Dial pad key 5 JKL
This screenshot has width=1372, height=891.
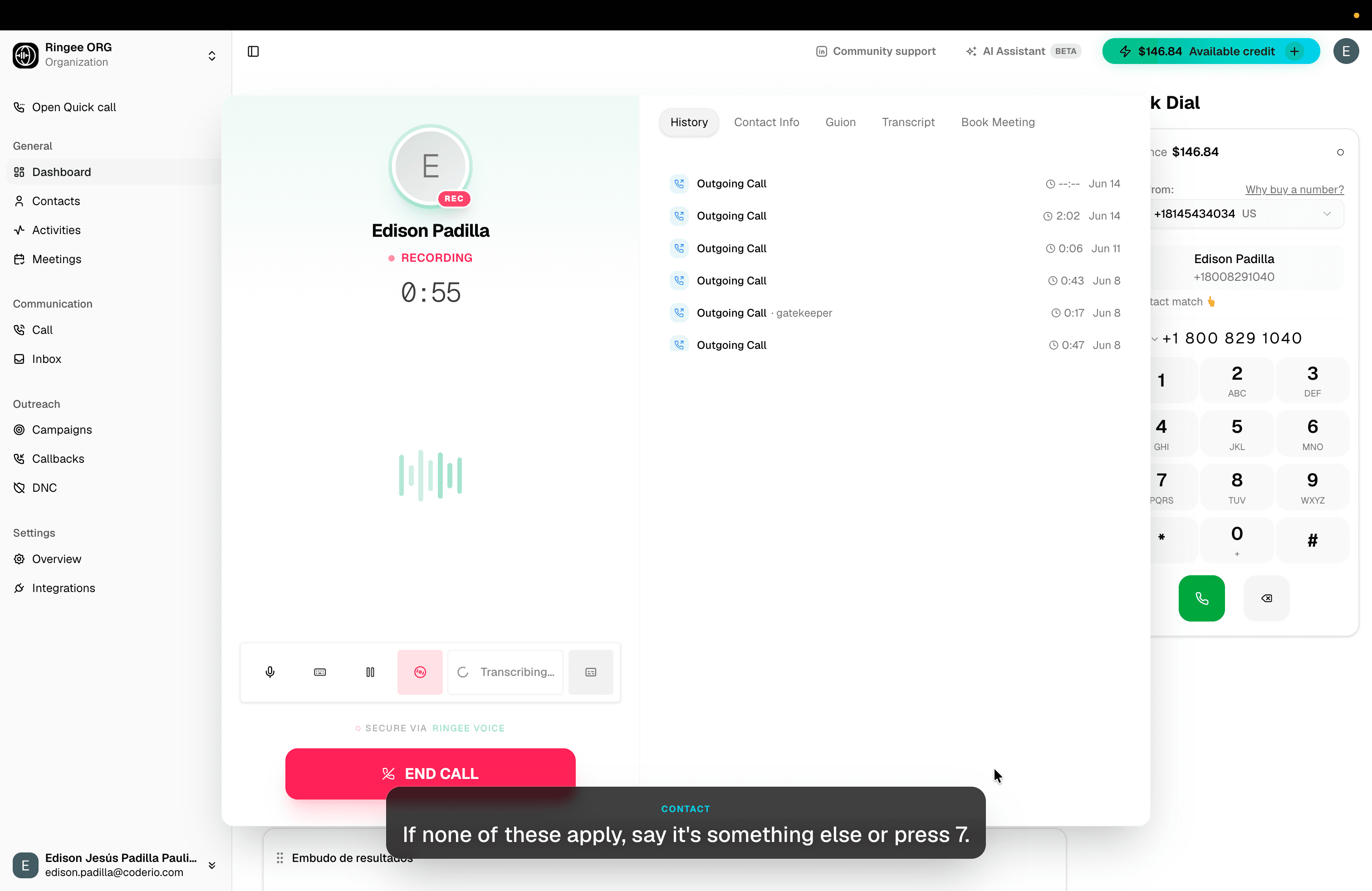pos(1236,434)
